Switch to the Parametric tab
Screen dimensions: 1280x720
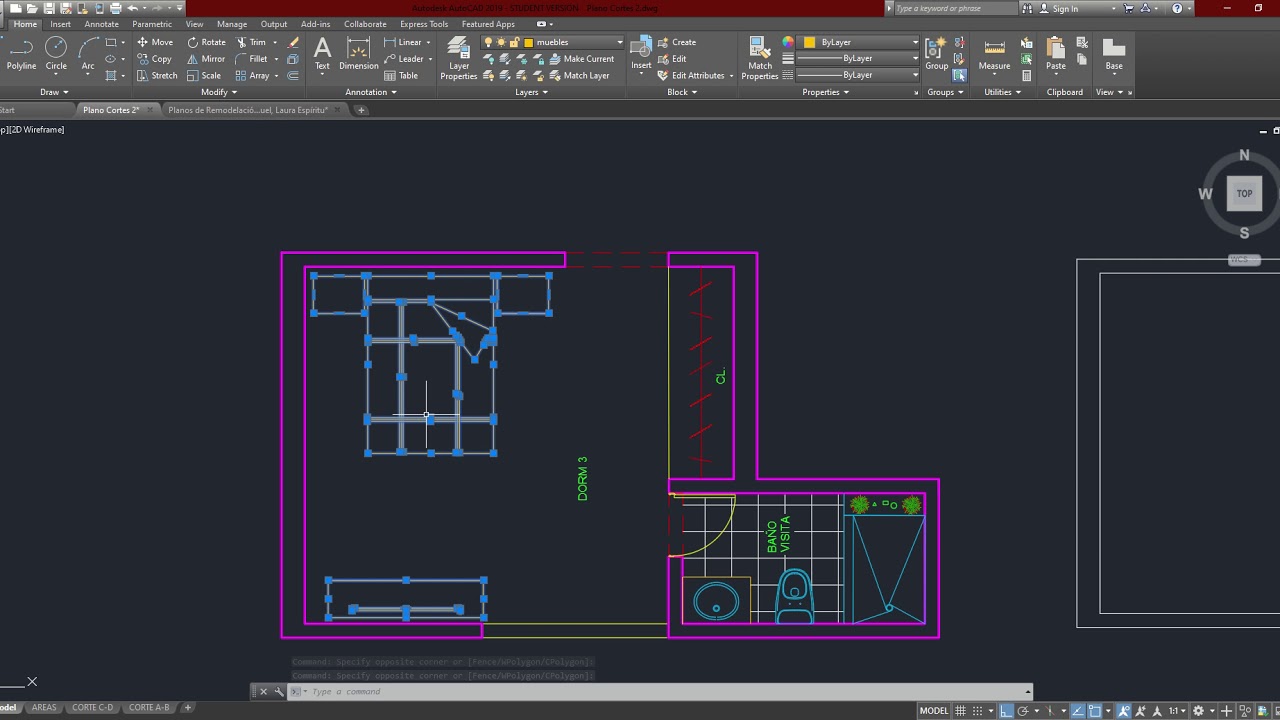152,24
